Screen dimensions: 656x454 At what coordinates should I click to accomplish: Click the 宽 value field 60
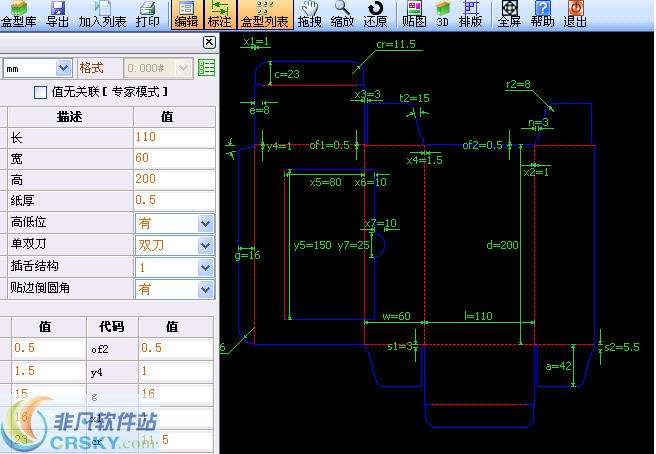pos(174,158)
